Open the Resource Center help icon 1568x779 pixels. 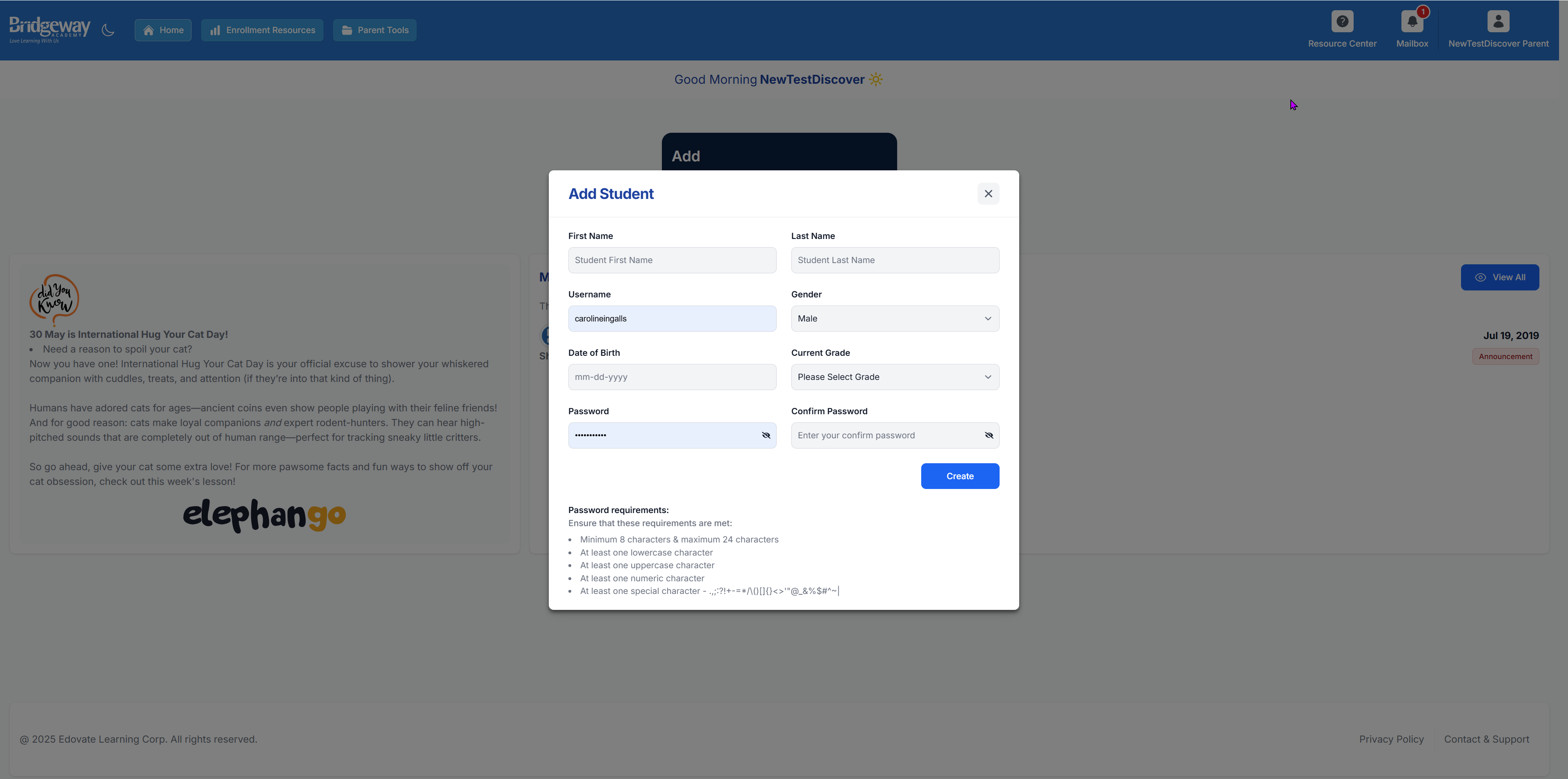(x=1341, y=22)
